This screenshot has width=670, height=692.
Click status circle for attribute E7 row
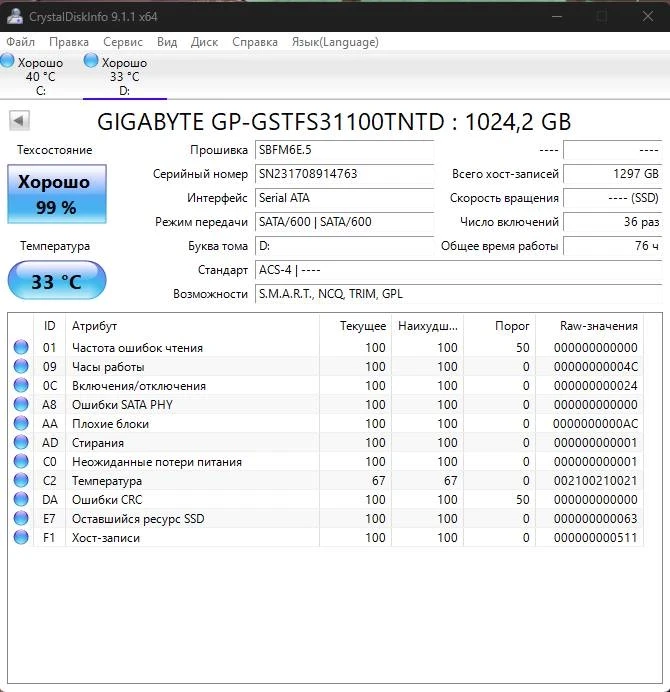coord(21,518)
